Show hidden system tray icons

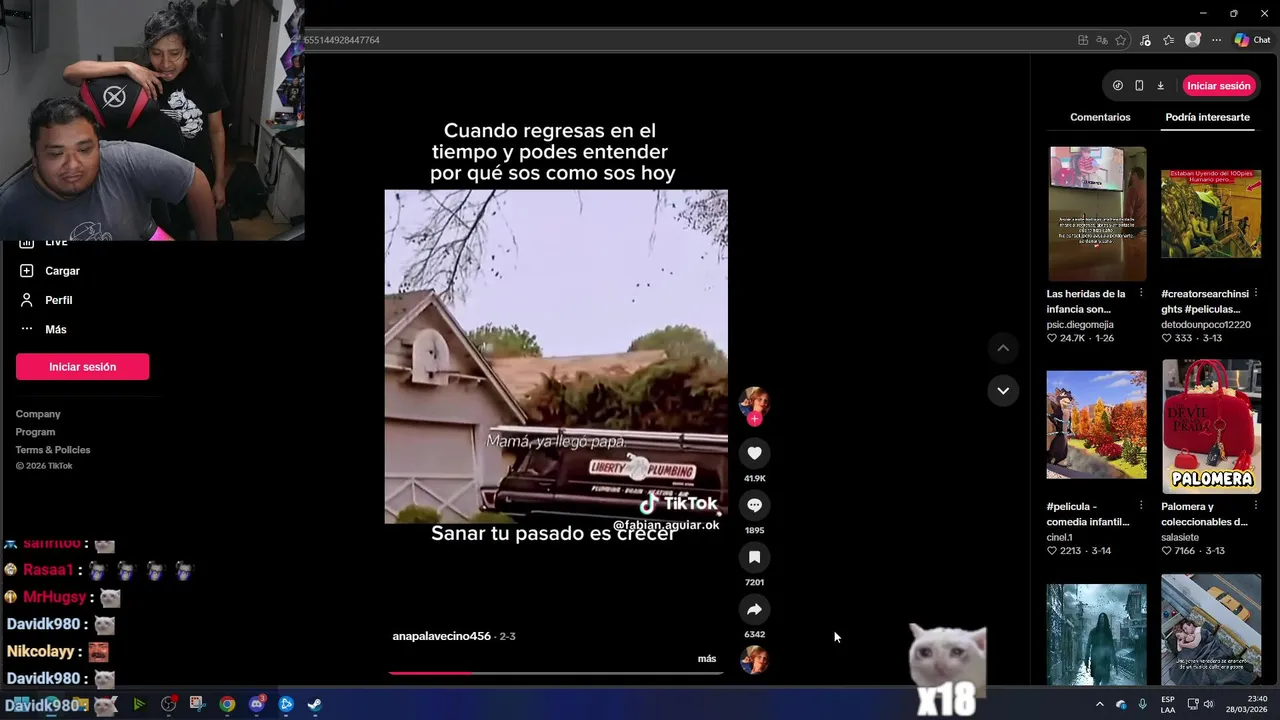tap(1100, 704)
